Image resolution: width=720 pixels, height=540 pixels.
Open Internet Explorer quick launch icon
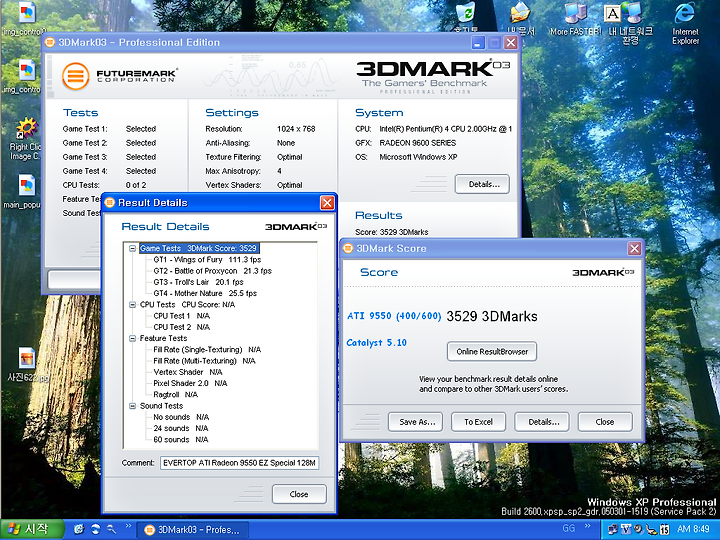coord(79,529)
